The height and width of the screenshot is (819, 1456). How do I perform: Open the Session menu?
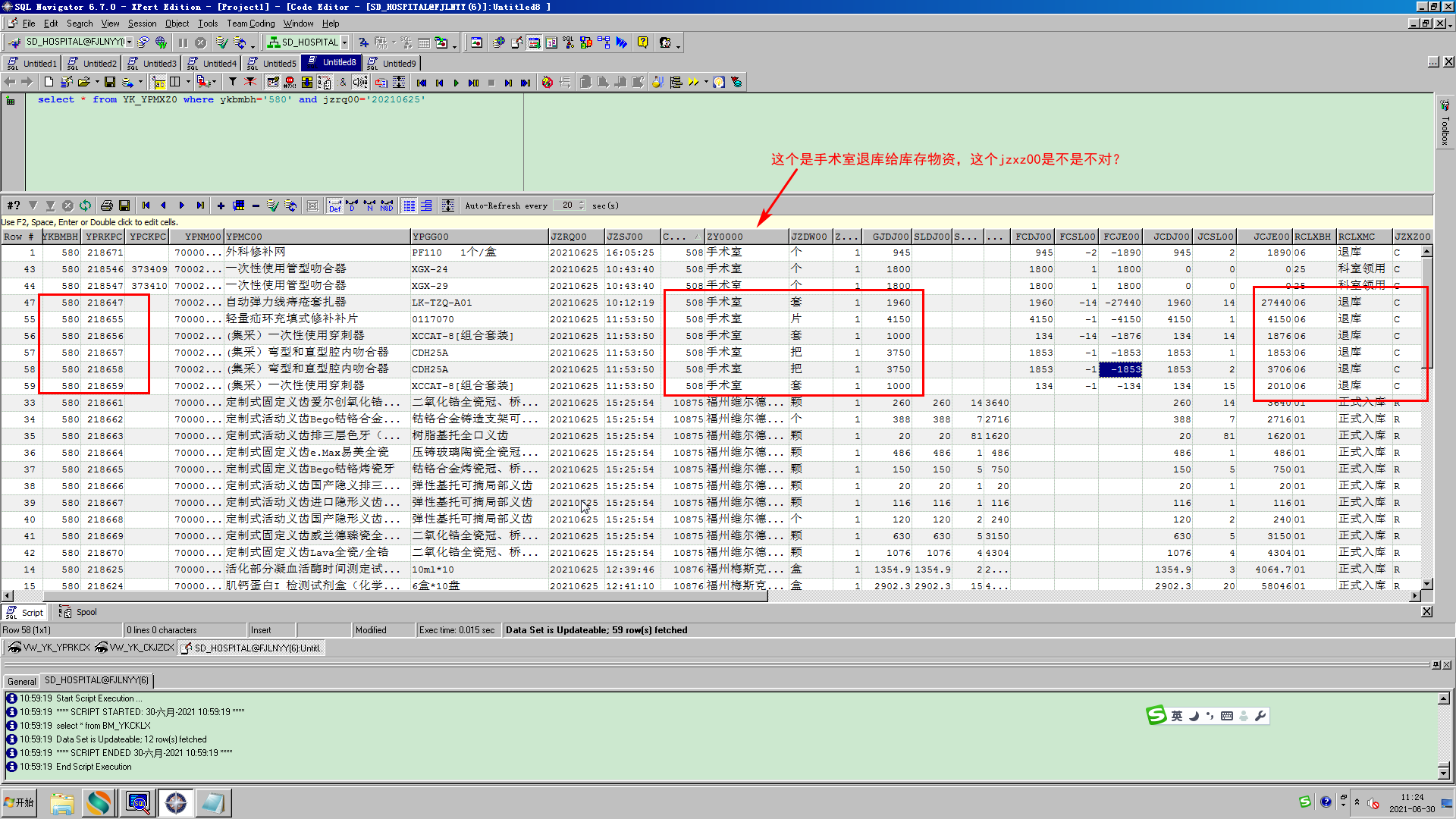[x=142, y=24]
